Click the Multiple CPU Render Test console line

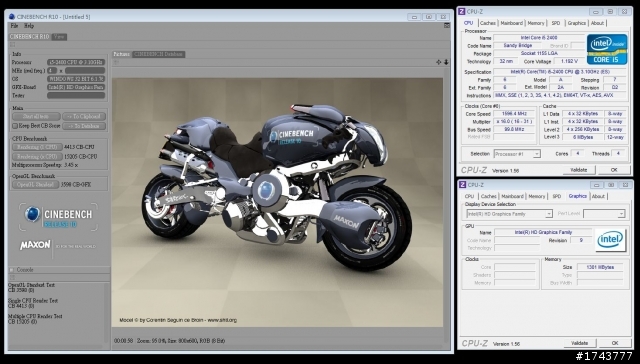coord(35,316)
